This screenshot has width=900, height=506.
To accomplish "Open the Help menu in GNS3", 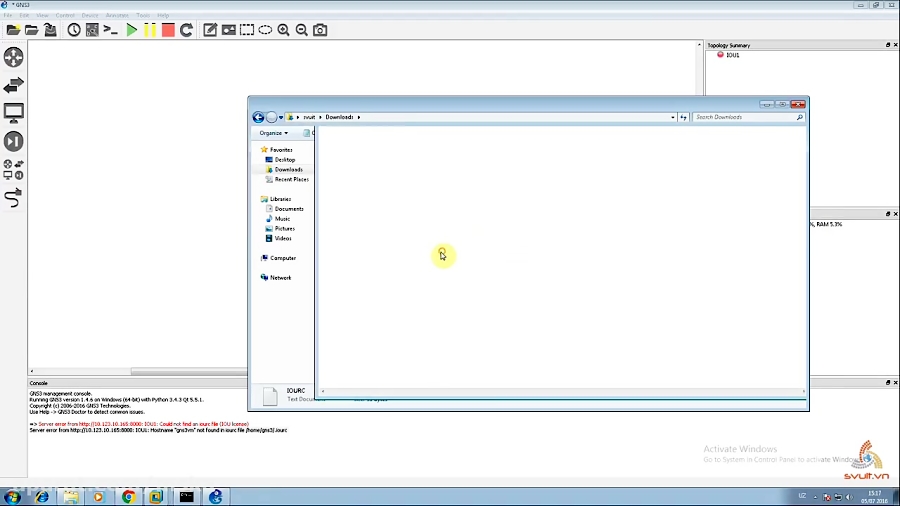I will tap(164, 15).
